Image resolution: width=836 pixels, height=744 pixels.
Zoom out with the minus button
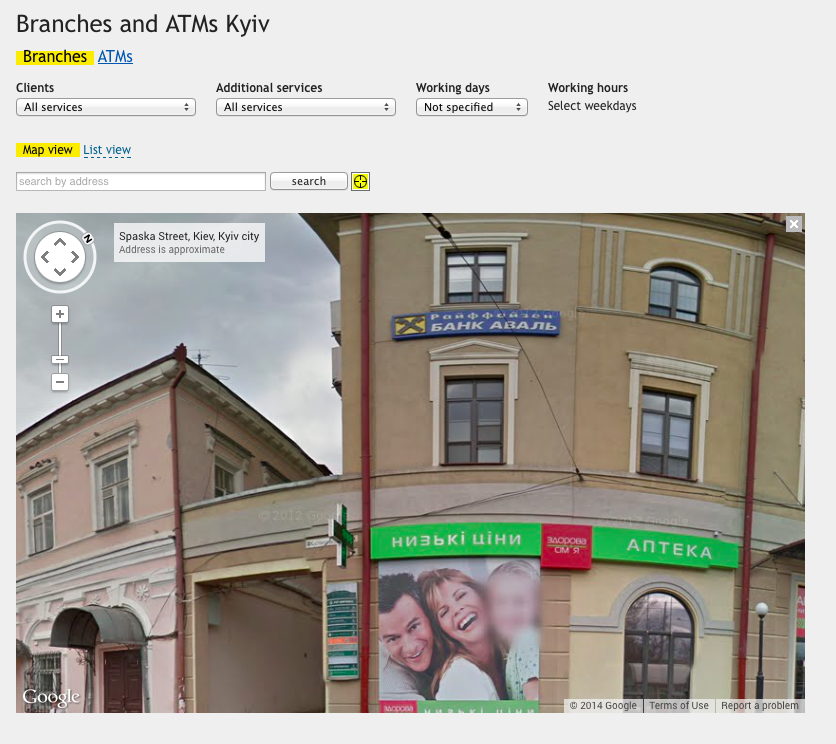point(60,382)
